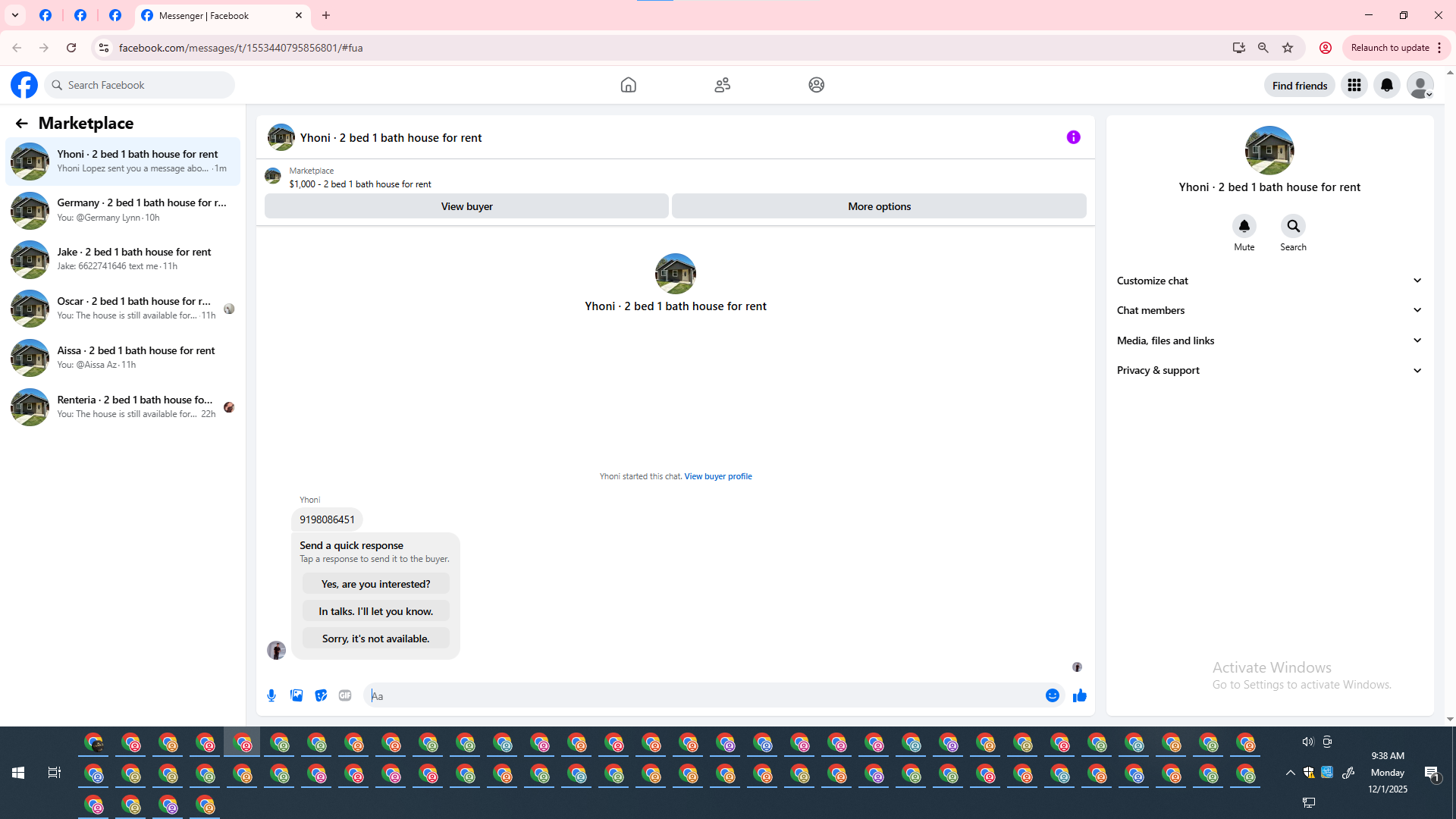Screen dimensions: 1456x819
Task: Open the emoji picker icon
Action: [x=1052, y=695]
